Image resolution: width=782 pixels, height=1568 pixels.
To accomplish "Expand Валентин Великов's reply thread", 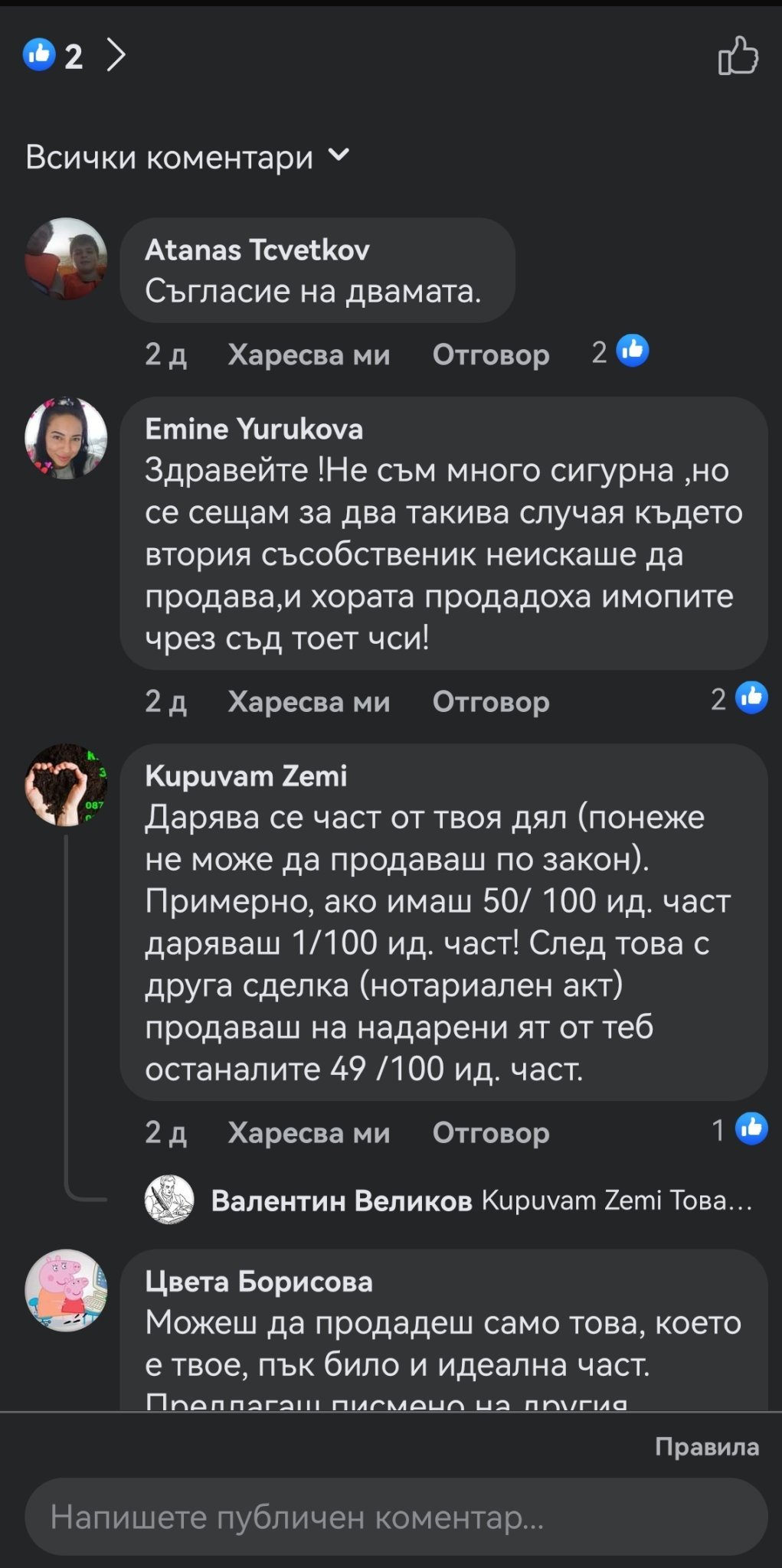I will tap(481, 1200).
